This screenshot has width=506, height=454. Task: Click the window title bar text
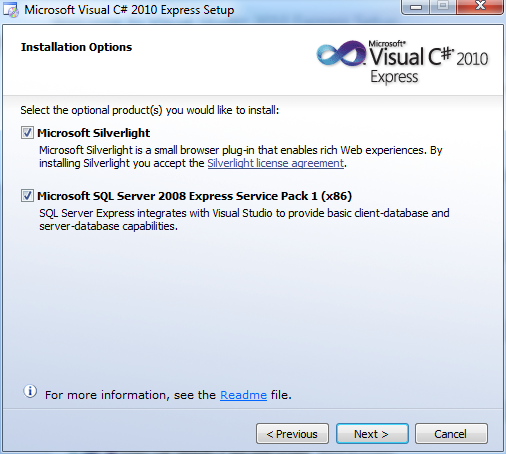coord(129,10)
